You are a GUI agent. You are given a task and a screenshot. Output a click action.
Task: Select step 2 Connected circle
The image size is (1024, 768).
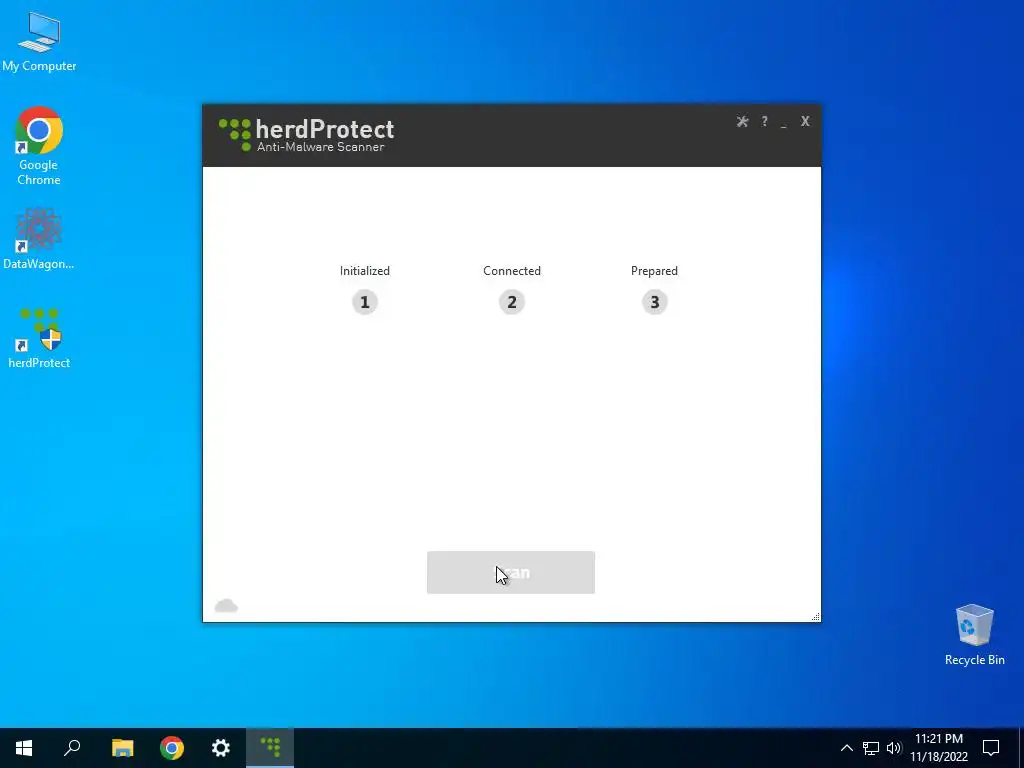click(511, 302)
